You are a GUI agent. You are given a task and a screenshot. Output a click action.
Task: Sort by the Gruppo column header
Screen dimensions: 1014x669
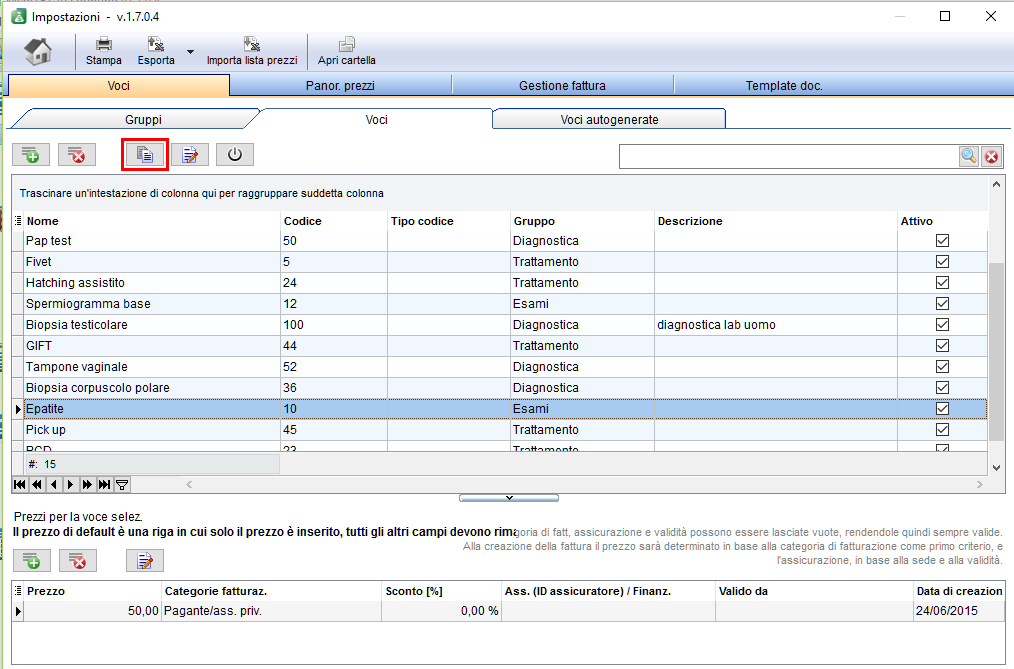coord(582,221)
